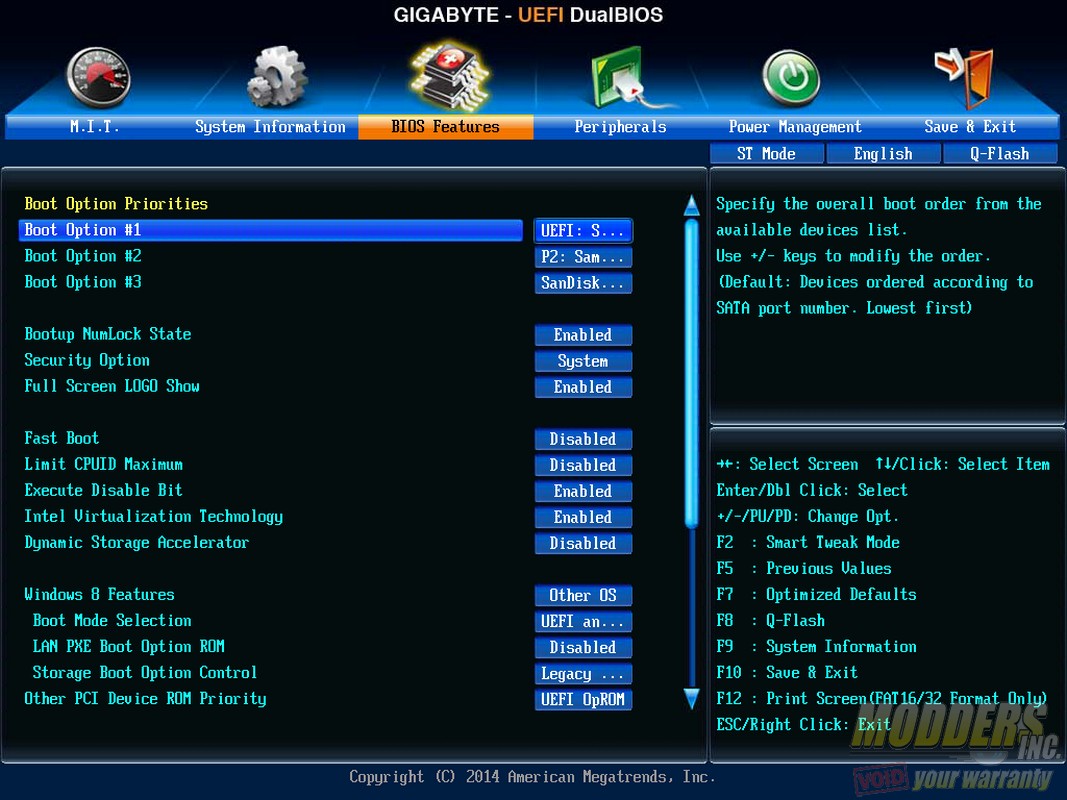Select the BIOS Features tab
The image size is (1067, 800).
tap(446, 127)
